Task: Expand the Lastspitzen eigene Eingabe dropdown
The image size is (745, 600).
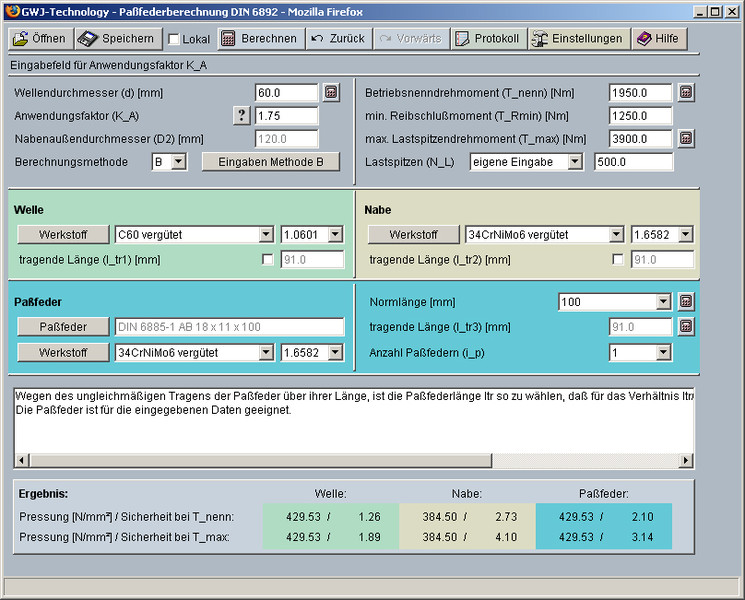Action: pos(527,161)
